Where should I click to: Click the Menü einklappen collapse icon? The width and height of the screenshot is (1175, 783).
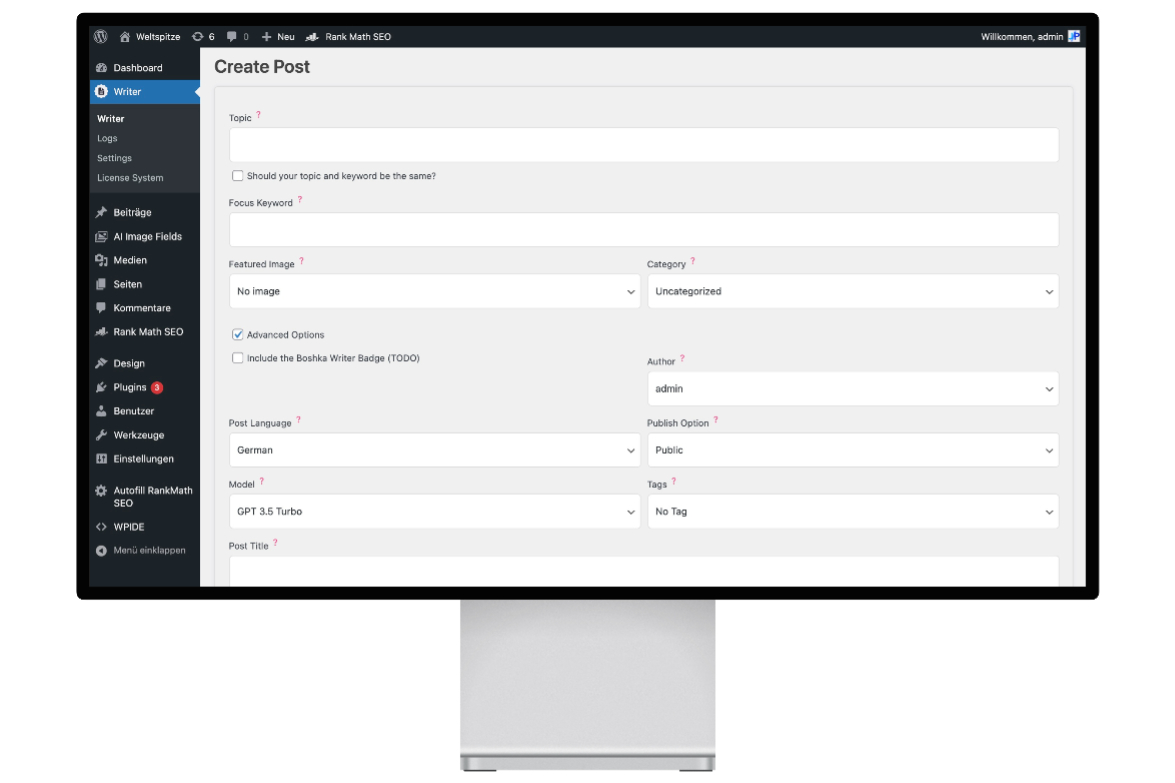point(101,551)
